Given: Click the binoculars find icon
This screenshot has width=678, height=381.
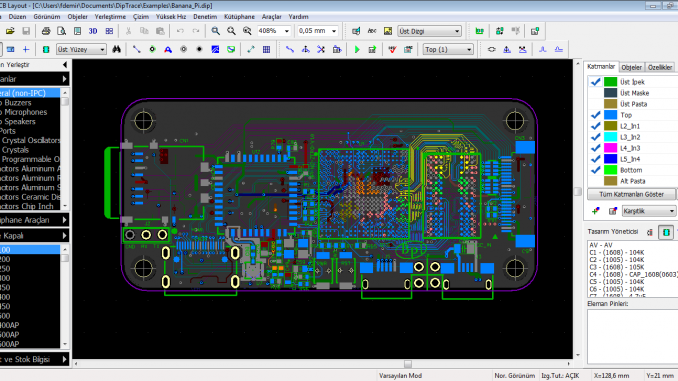Looking at the screenshot, I should [116, 50].
